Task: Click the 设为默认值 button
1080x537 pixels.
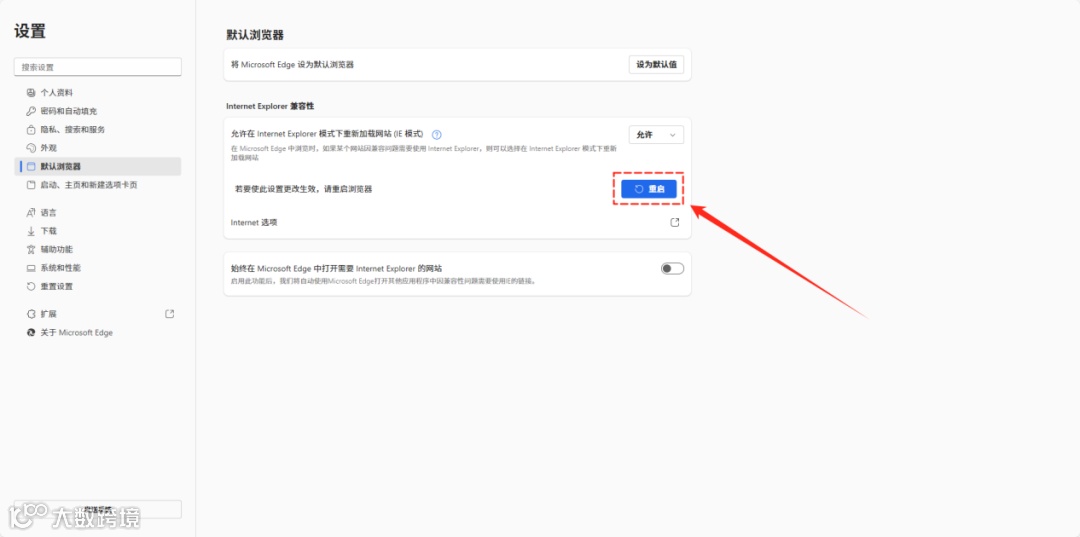Action: coord(656,65)
